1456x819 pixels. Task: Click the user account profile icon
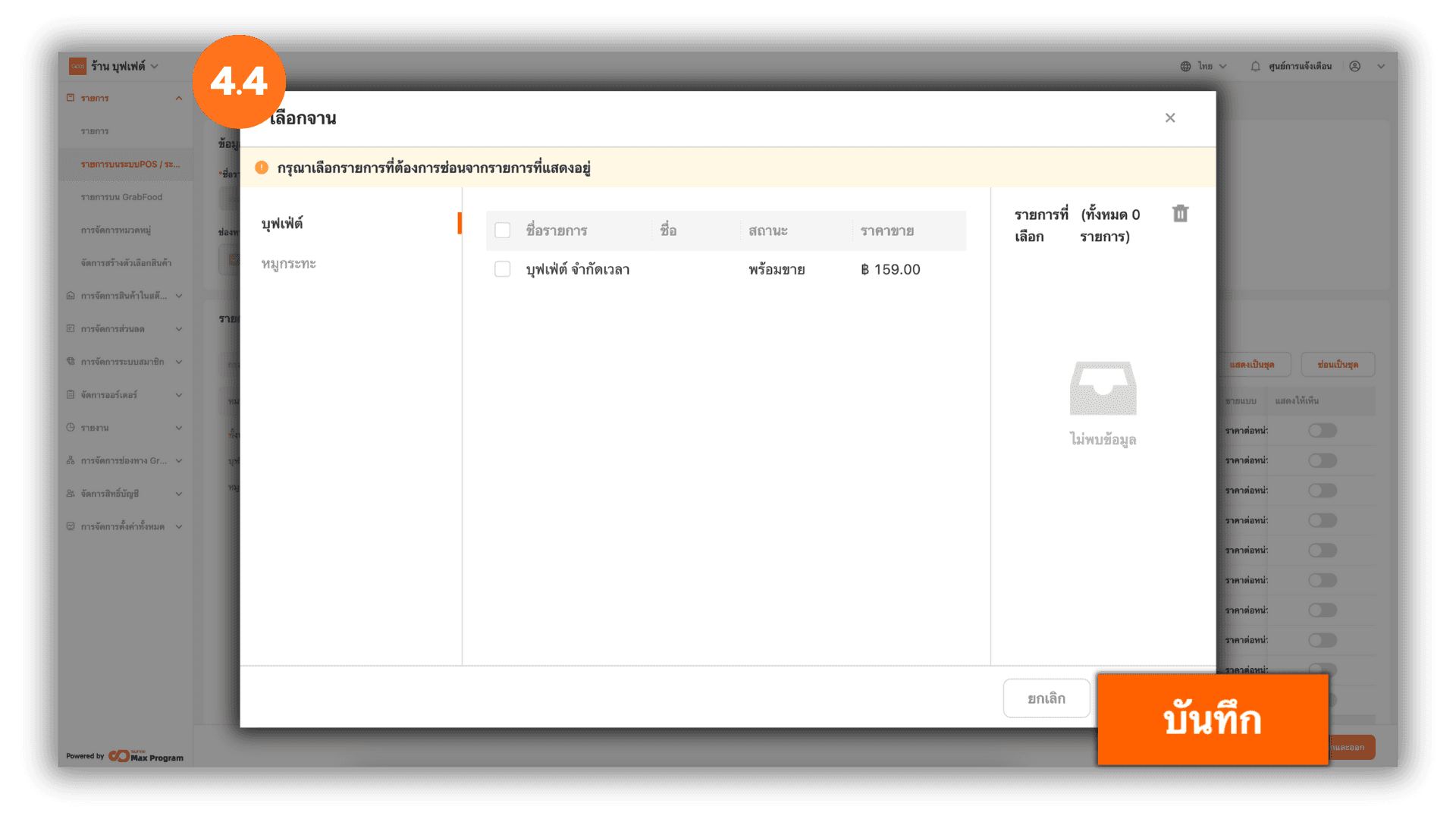[1354, 67]
